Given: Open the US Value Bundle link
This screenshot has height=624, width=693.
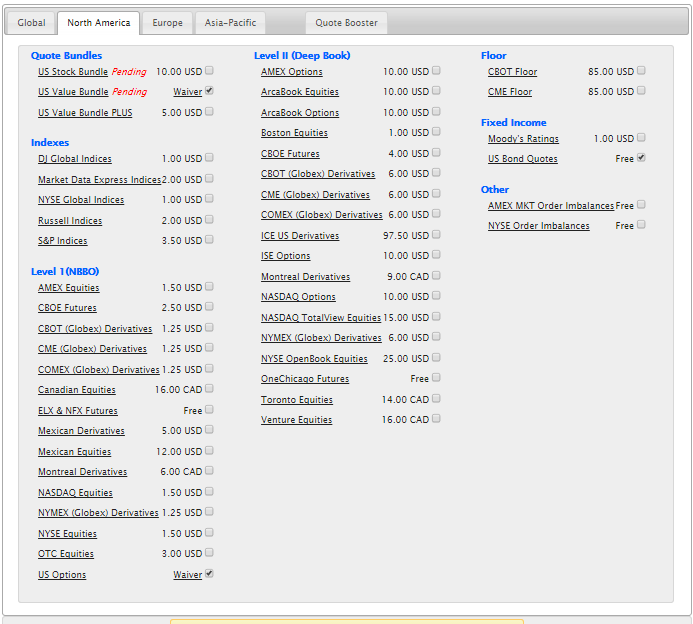Looking at the screenshot, I should [x=73, y=92].
